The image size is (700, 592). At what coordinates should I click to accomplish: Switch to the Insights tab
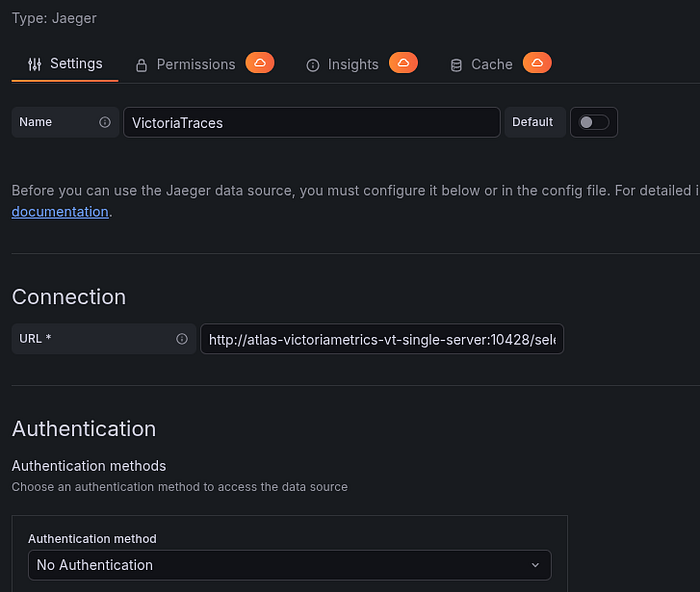353,65
